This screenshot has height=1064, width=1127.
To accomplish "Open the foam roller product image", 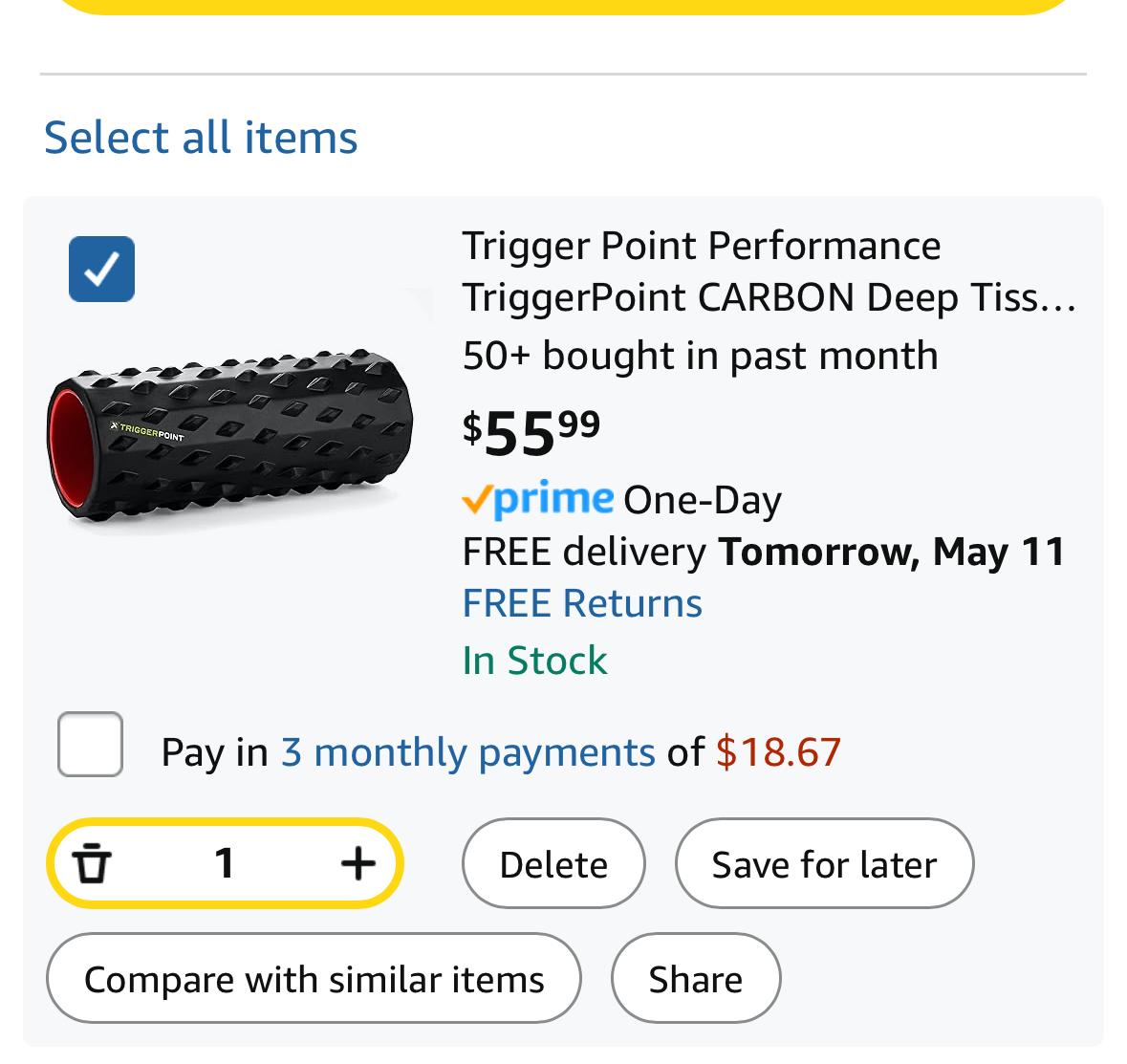I will pos(230,436).
